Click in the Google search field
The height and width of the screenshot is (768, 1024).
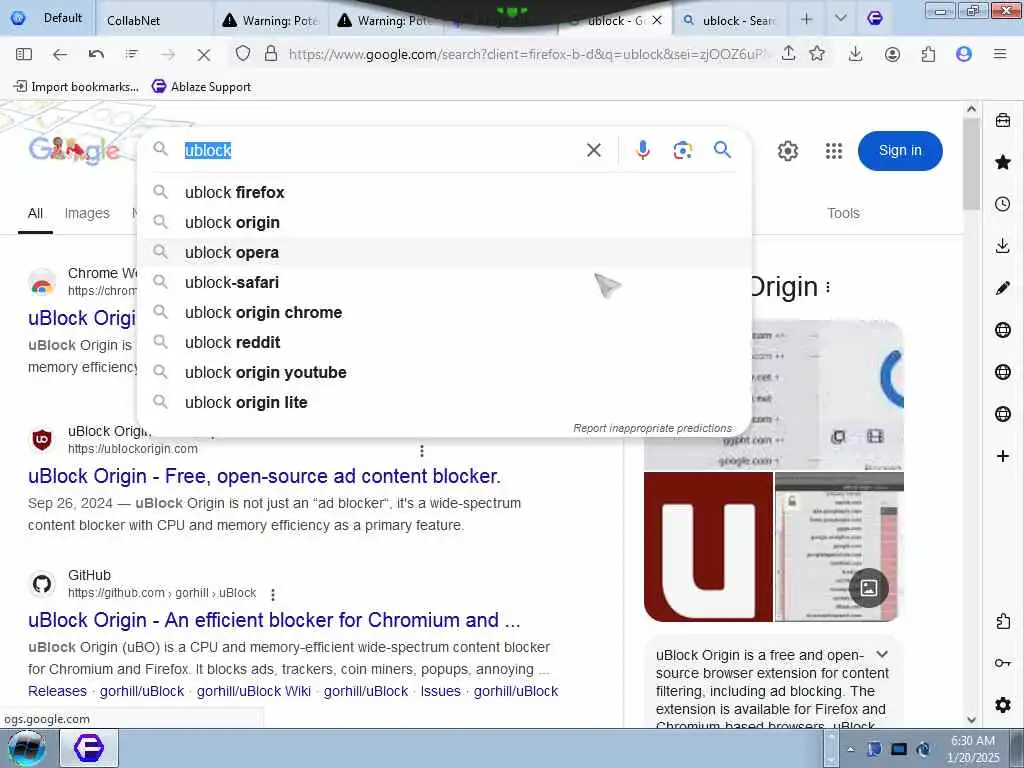379,150
